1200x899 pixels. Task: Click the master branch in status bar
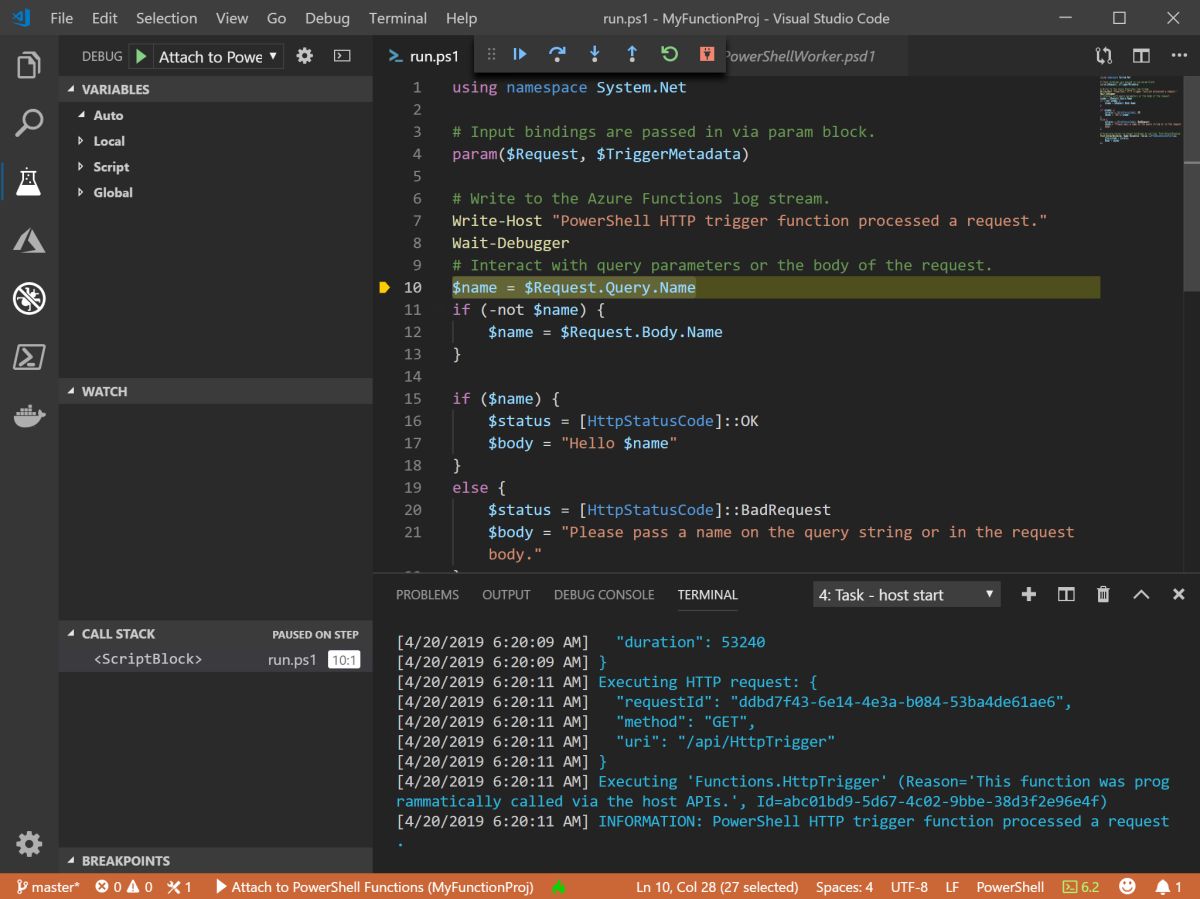[47, 887]
